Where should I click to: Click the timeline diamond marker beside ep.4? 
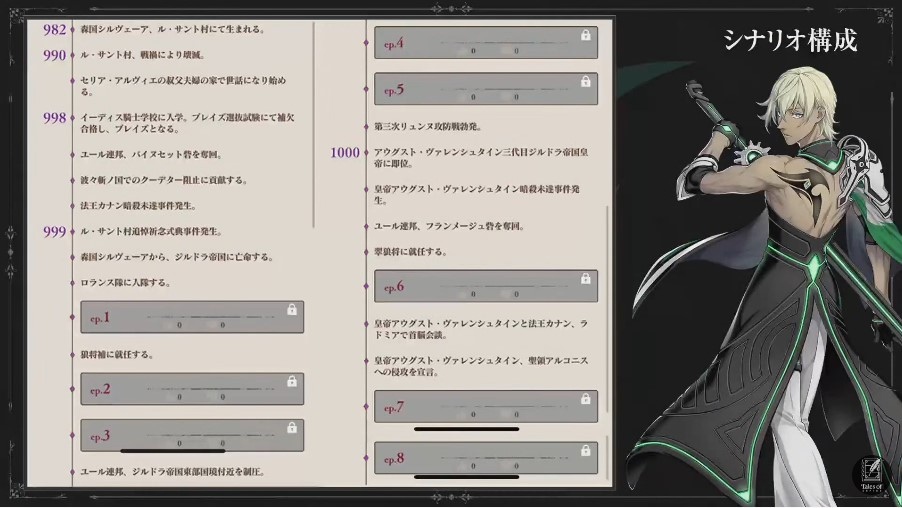(x=366, y=43)
